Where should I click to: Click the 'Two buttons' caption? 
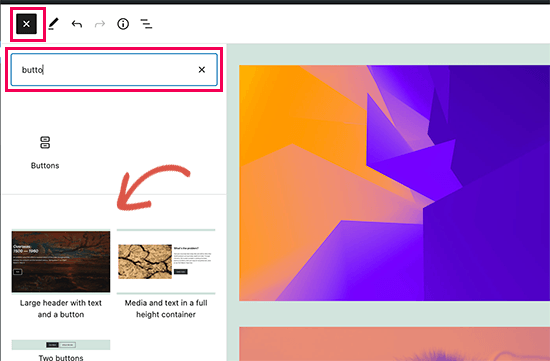61,357
